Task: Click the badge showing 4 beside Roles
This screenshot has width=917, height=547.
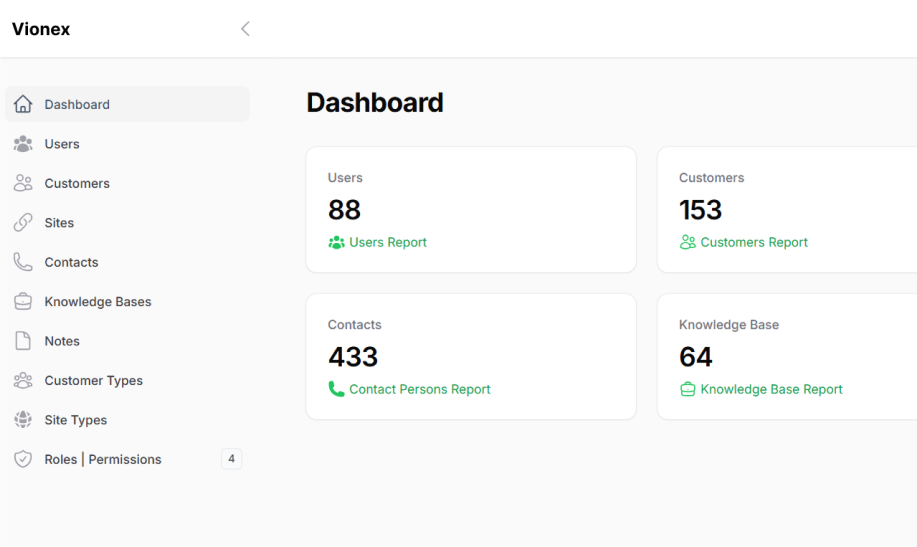Action: coord(231,459)
